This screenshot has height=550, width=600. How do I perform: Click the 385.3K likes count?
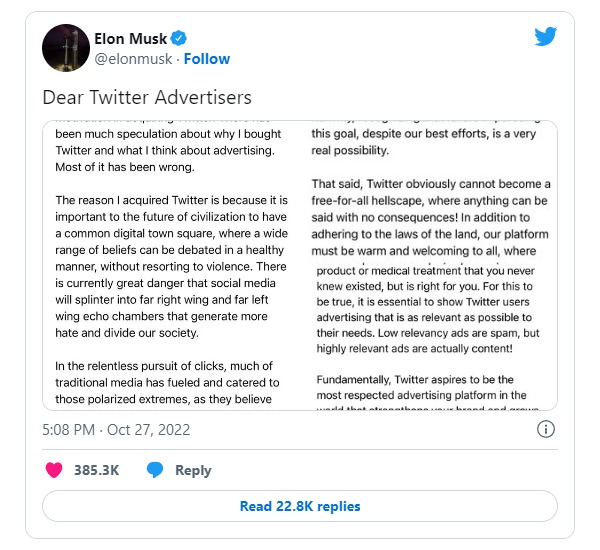[x=98, y=470]
